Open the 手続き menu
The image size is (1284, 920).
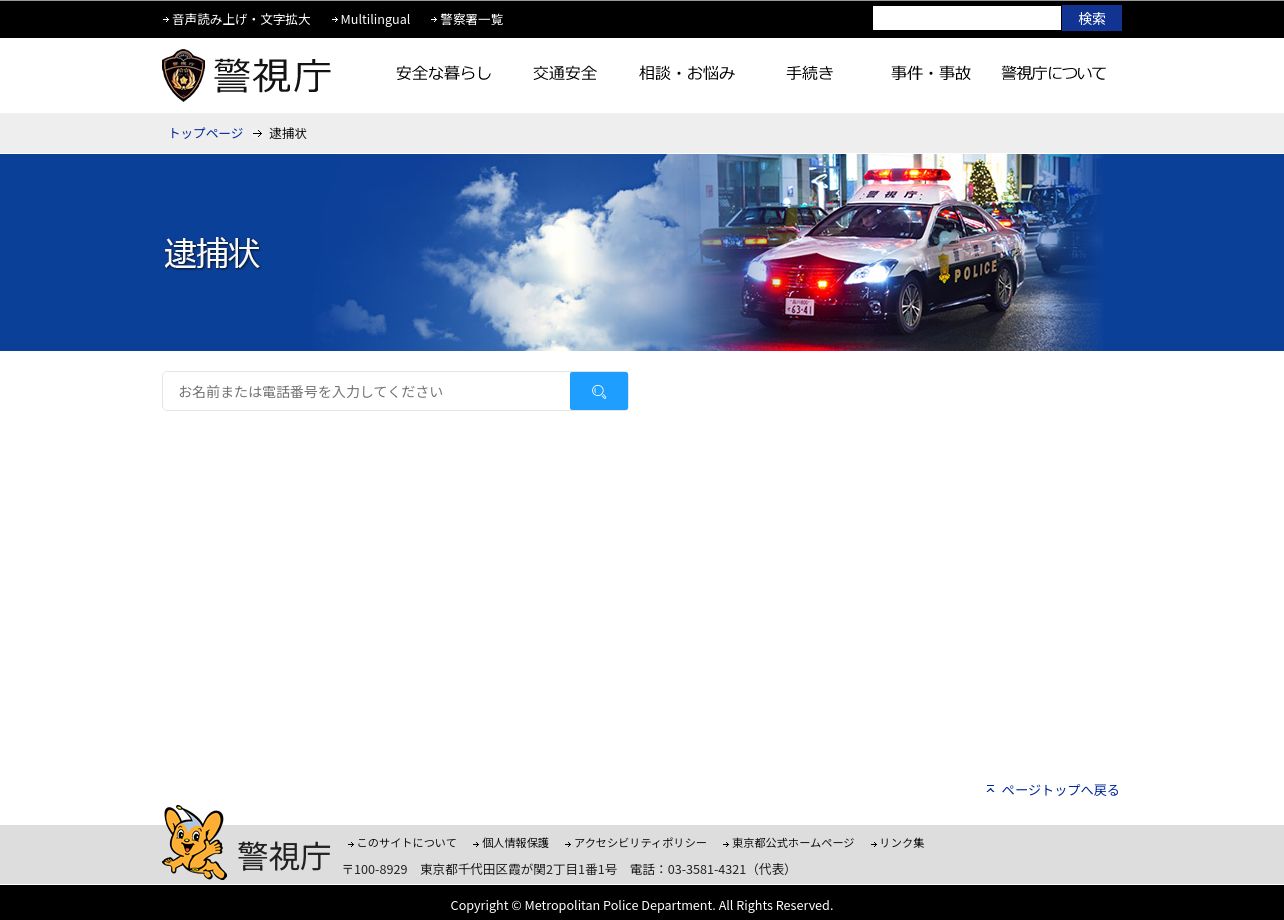click(809, 73)
